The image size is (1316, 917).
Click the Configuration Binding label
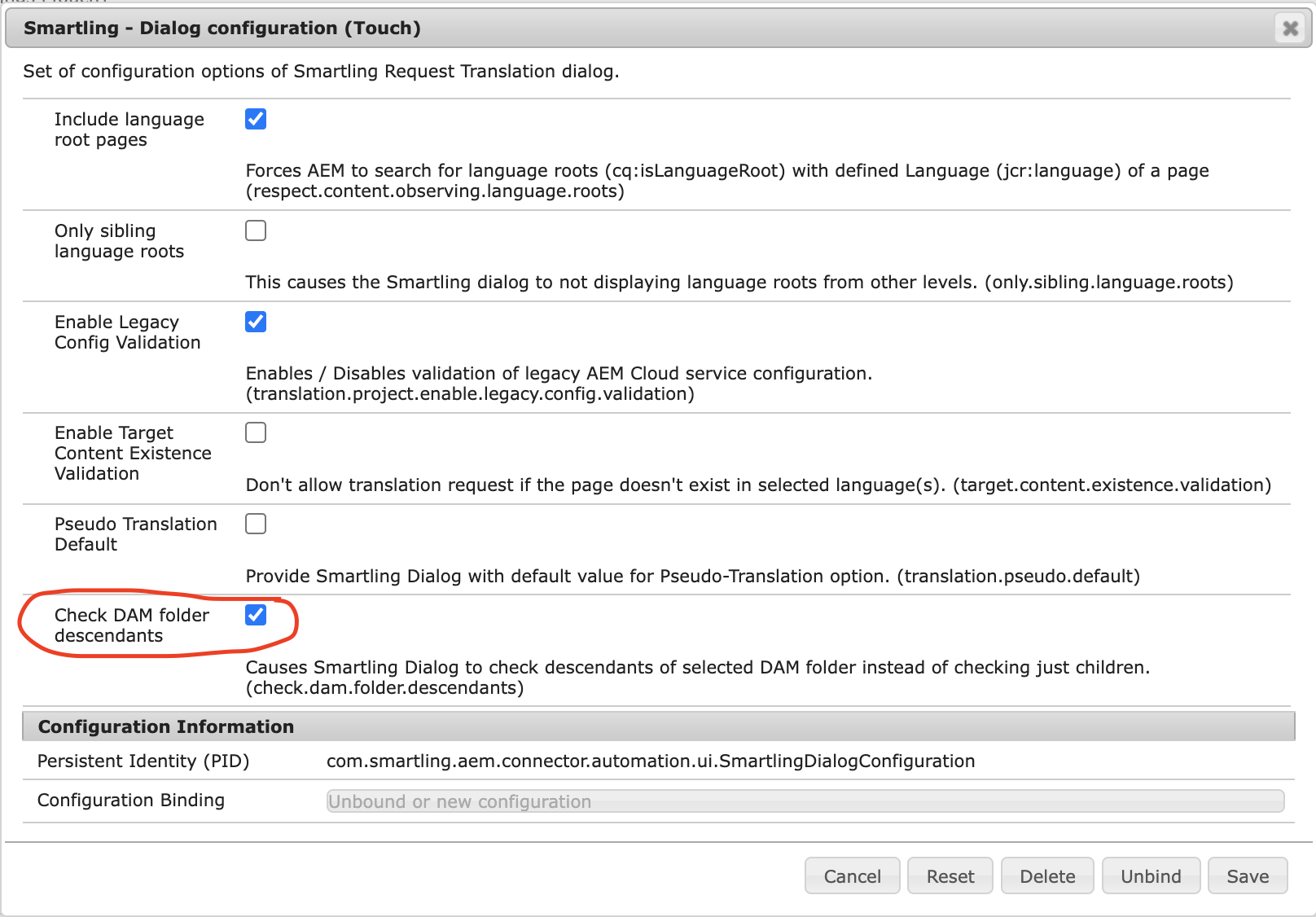click(x=131, y=800)
